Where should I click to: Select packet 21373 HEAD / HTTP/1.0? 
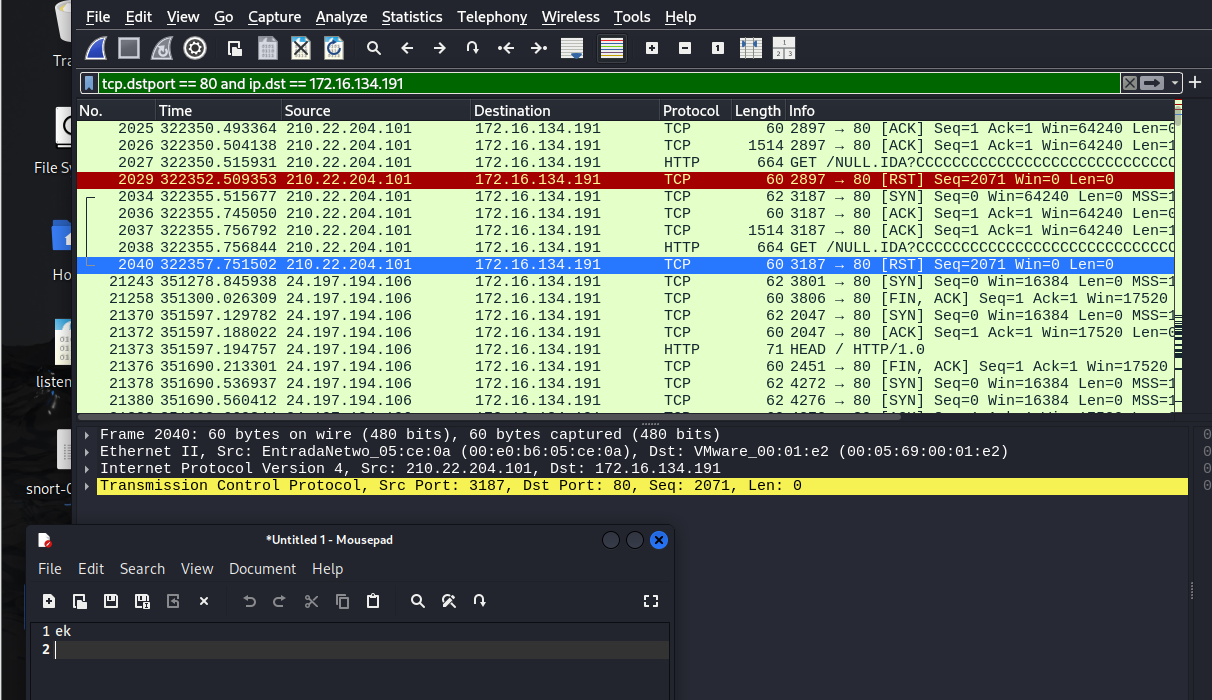tap(625, 350)
